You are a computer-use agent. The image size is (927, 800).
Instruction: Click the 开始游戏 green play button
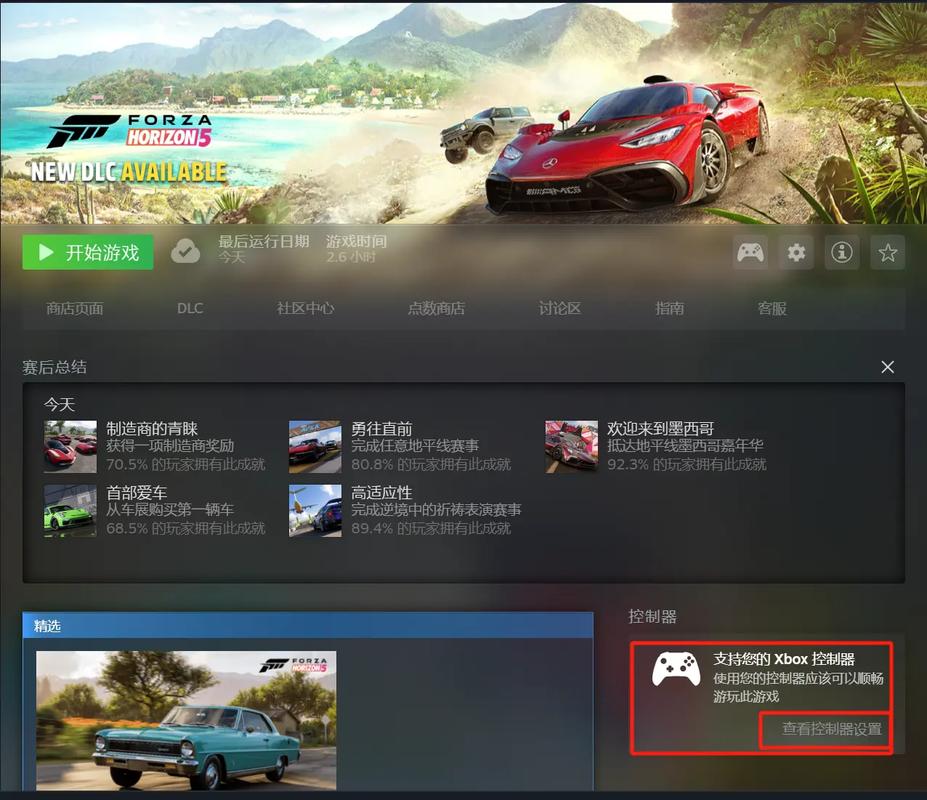tap(86, 252)
